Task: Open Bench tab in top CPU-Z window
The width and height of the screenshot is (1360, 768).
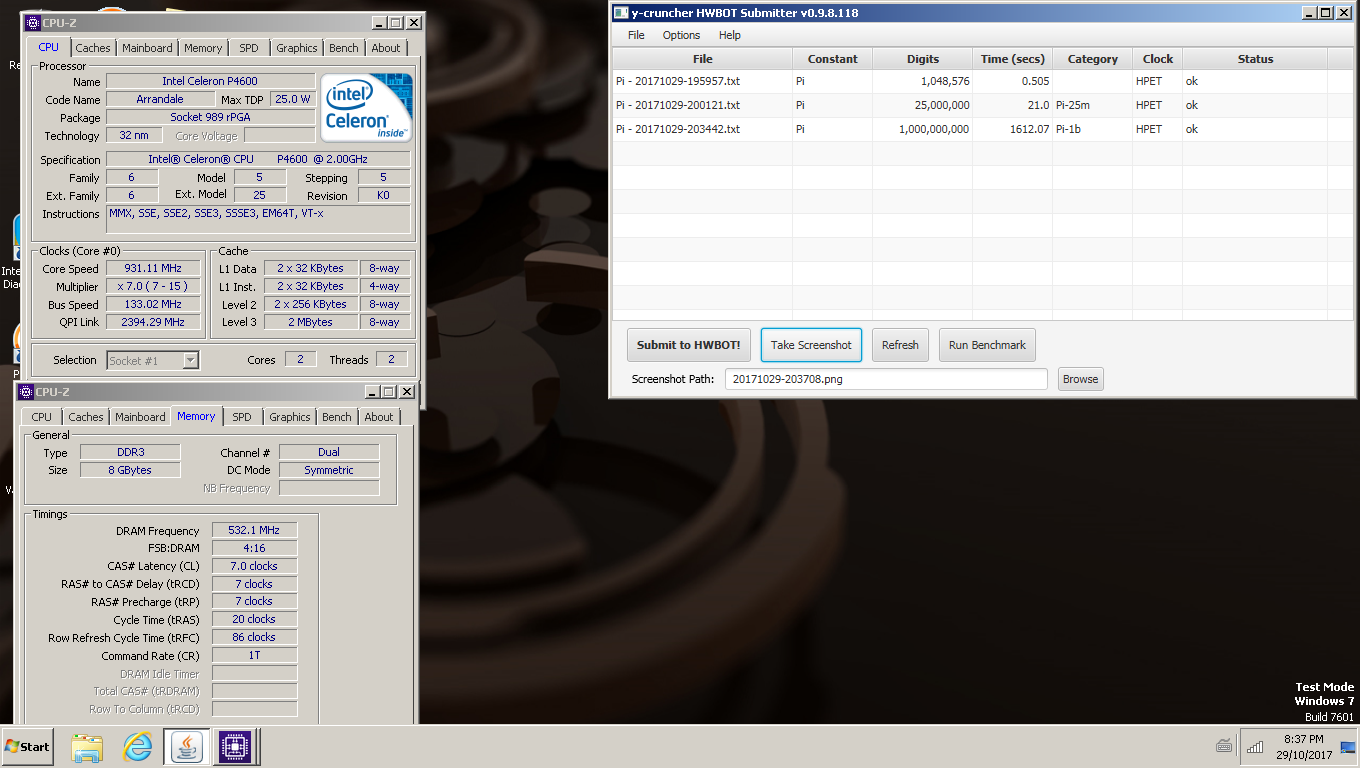Action: 344,48
